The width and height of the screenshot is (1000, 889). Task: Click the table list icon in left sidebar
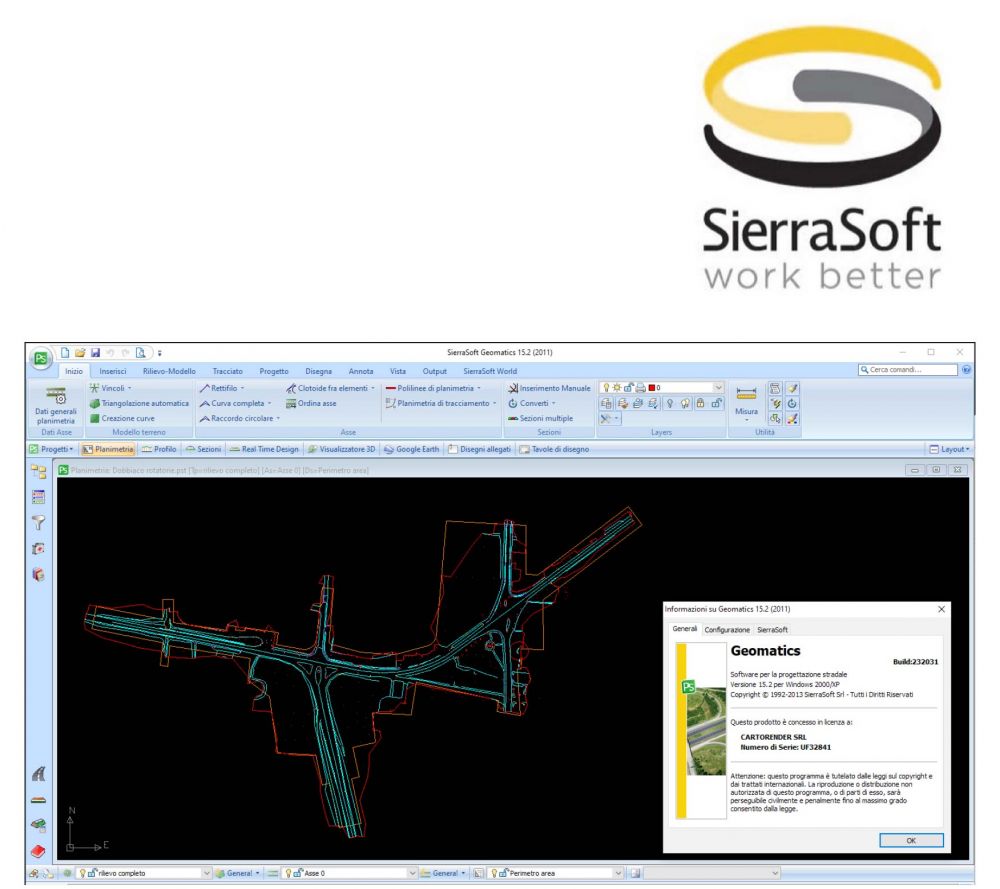tap(38, 497)
